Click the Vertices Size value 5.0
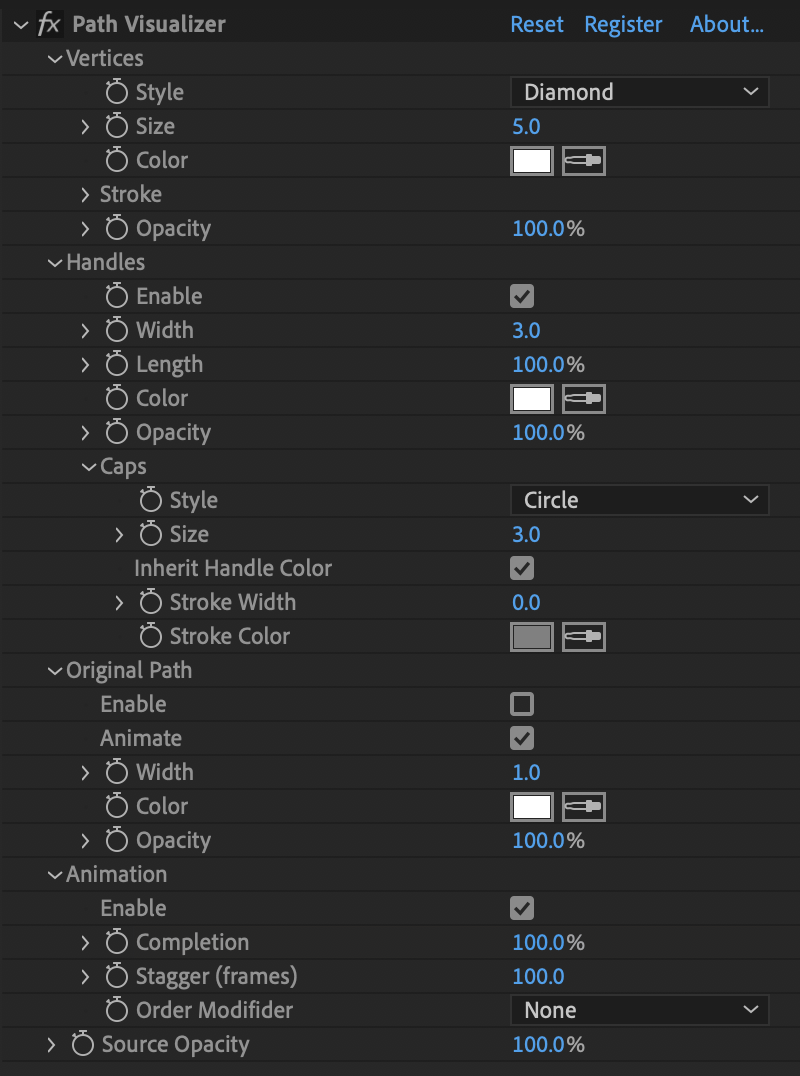This screenshot has height=1076, width=800. 526,126
